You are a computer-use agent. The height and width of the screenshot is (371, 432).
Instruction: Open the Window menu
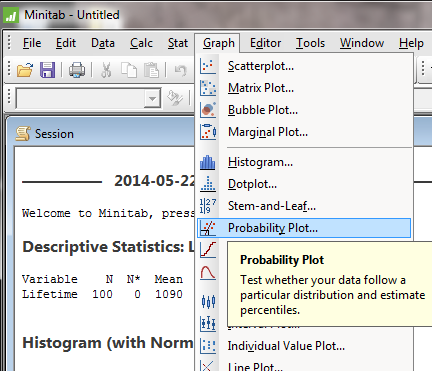(362, 43)
